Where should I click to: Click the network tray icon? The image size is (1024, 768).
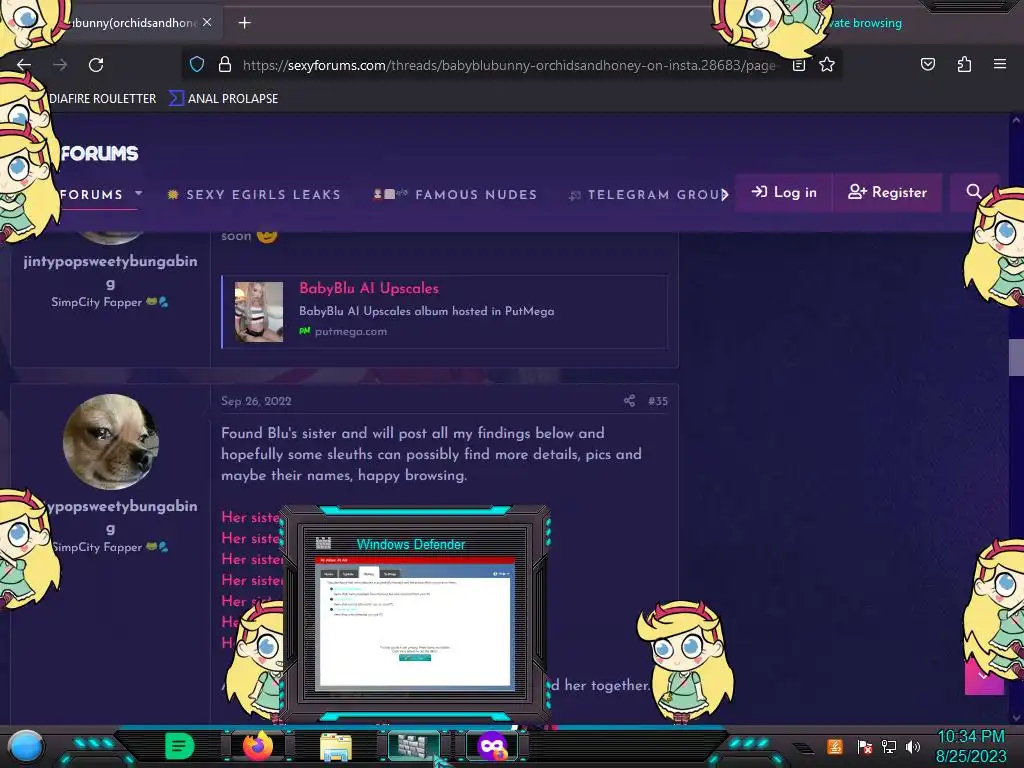889,746
